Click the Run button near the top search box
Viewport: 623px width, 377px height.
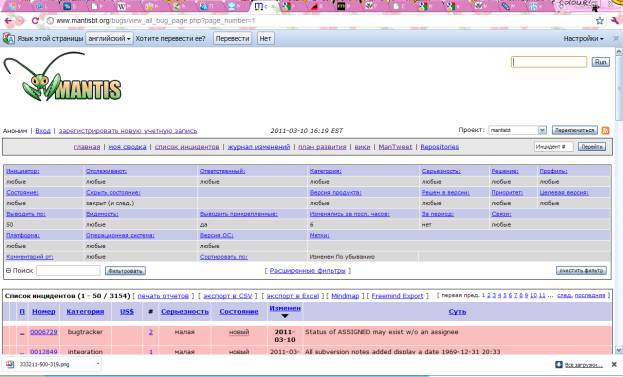600,62
